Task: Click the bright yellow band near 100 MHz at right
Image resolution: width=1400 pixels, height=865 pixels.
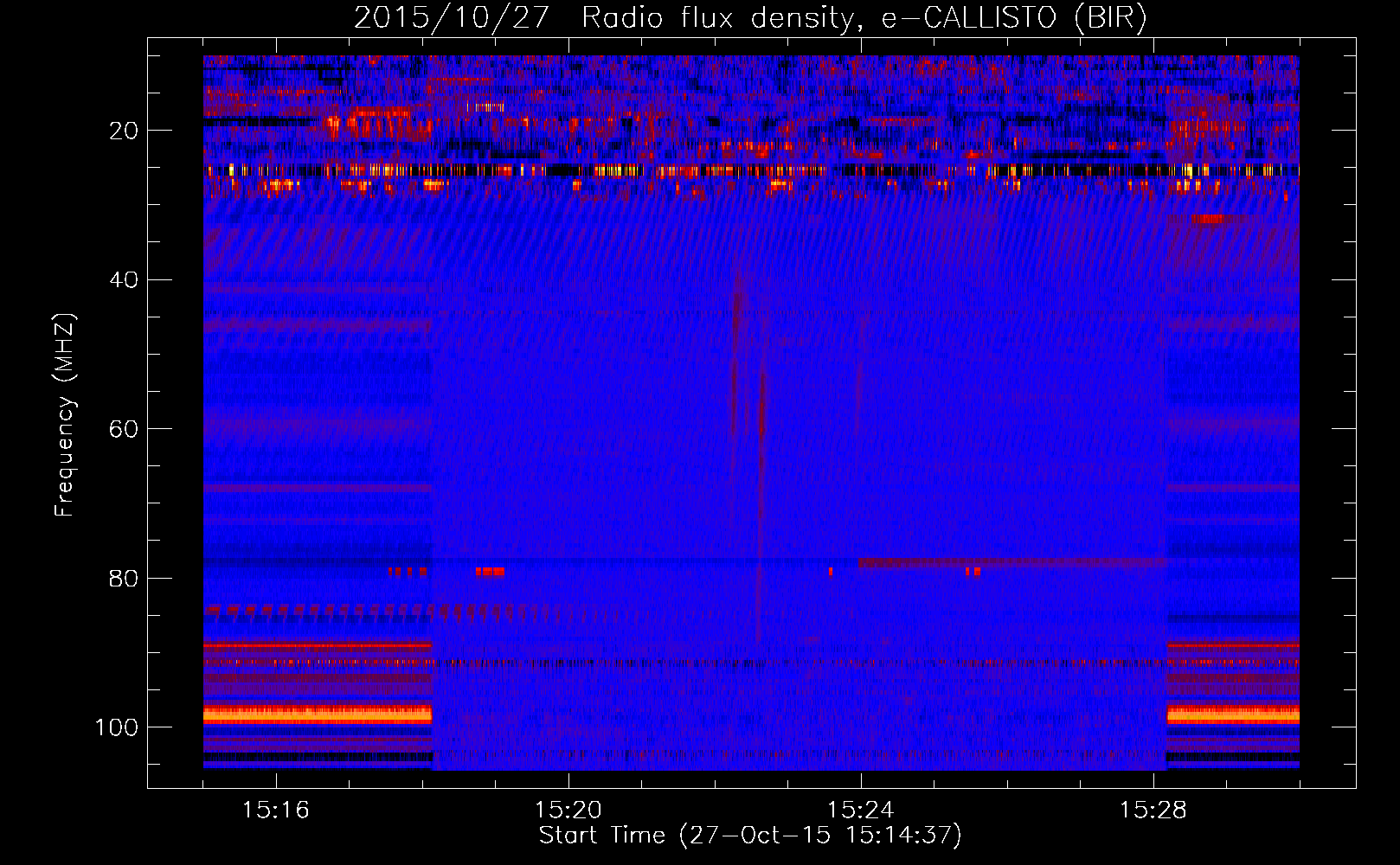Action: 1233,714
